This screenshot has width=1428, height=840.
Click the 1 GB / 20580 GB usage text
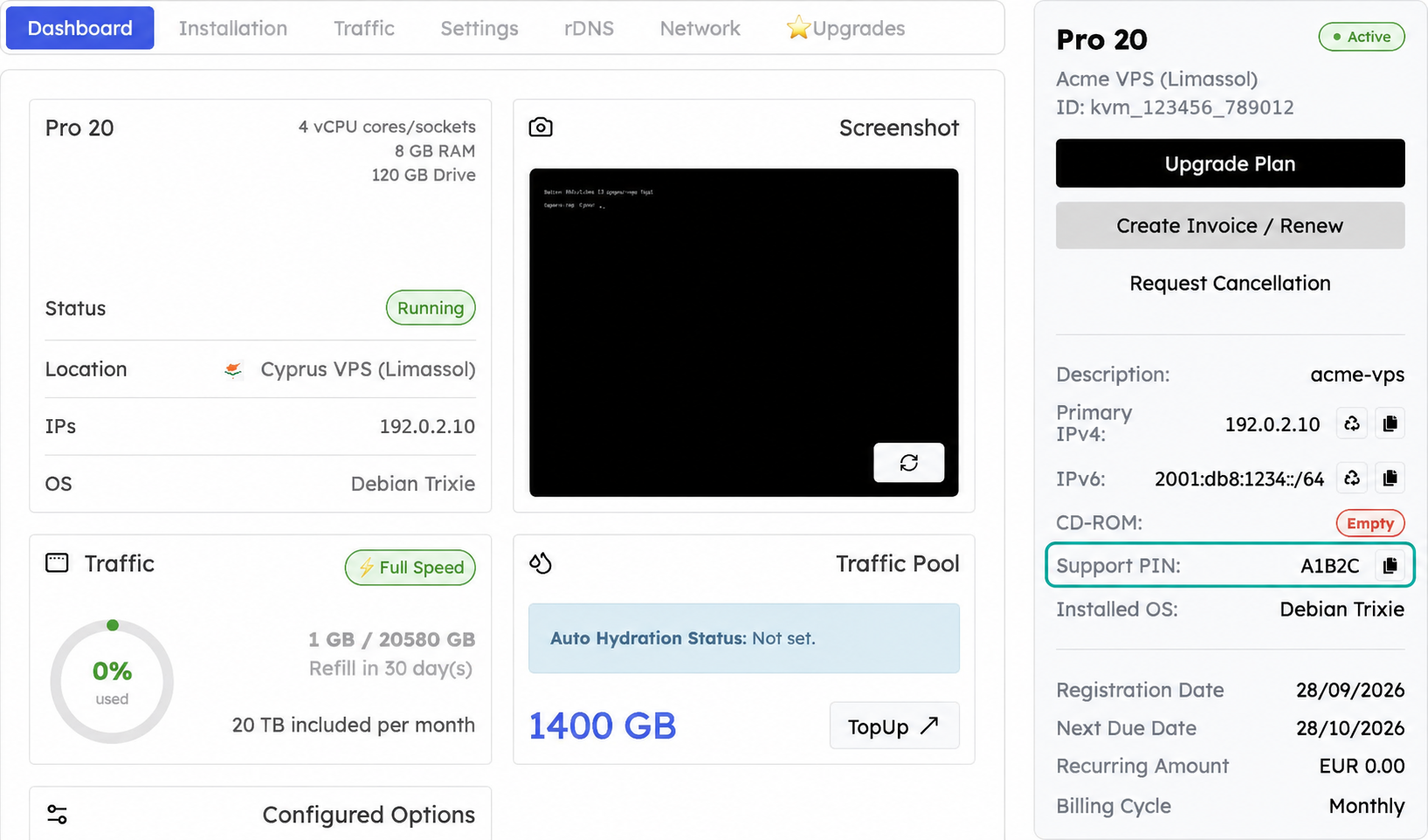tap(391, 639)
